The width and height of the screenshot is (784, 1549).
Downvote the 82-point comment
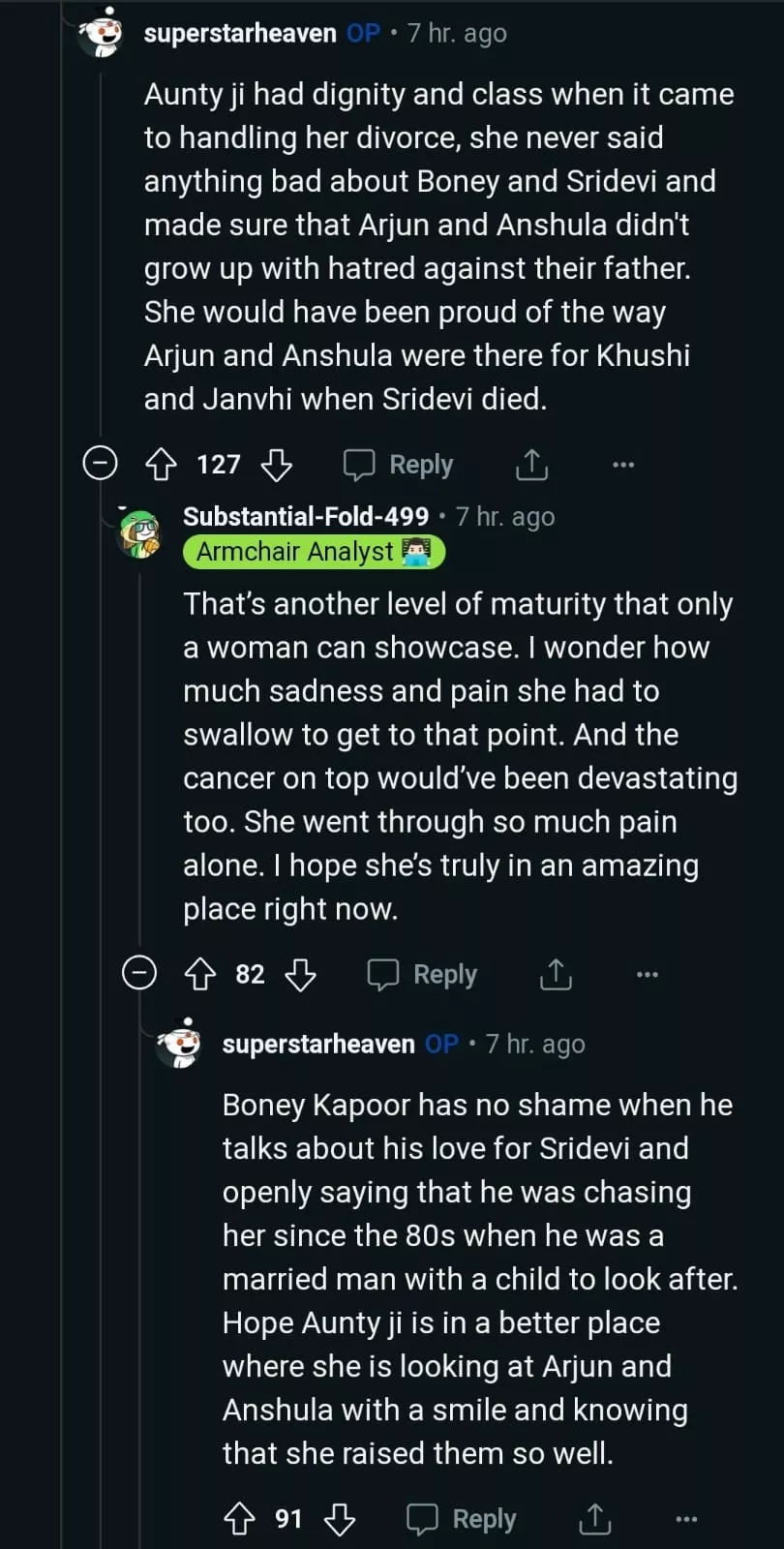click(x=301, y=974)
